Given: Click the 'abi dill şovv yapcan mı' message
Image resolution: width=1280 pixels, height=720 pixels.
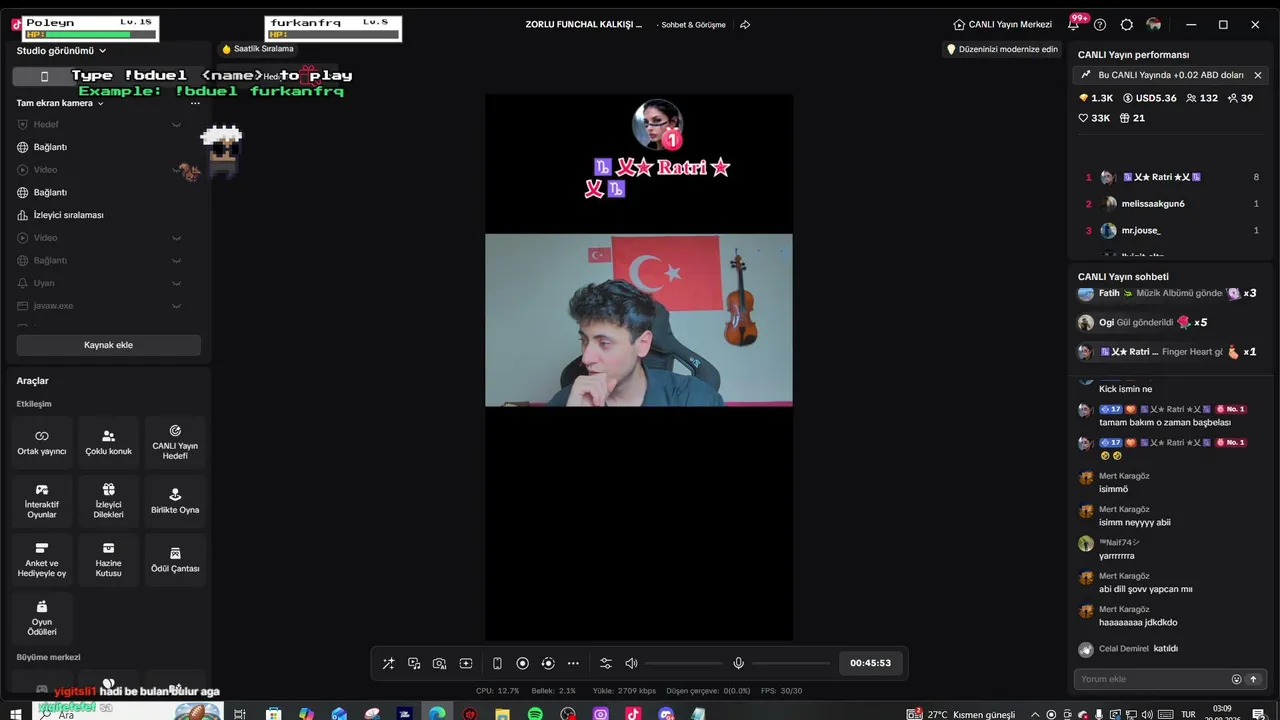Looking at the screenshot, I should click(x=1146, y=590).
